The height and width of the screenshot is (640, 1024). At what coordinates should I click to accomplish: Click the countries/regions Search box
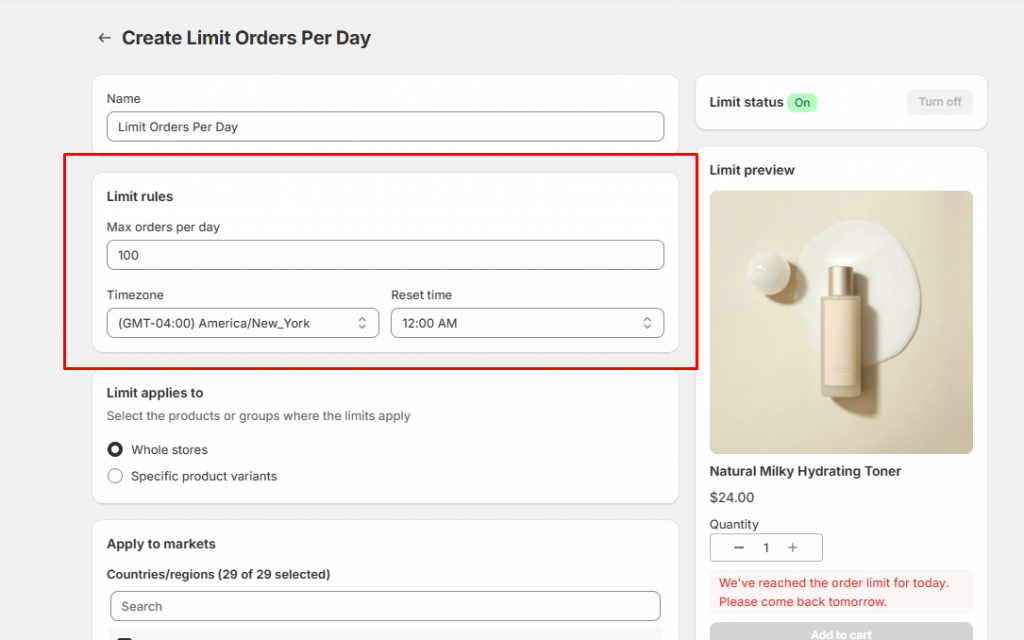(x=385, y=606)
